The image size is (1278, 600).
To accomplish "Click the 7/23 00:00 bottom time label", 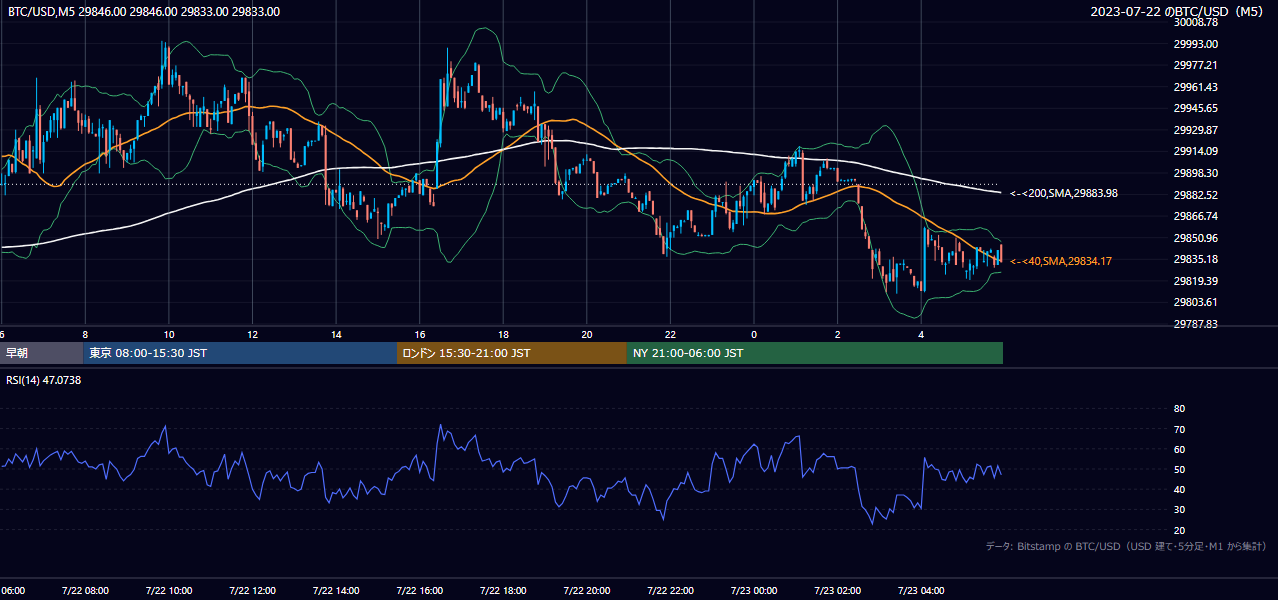I will click(x=754, y=590).
